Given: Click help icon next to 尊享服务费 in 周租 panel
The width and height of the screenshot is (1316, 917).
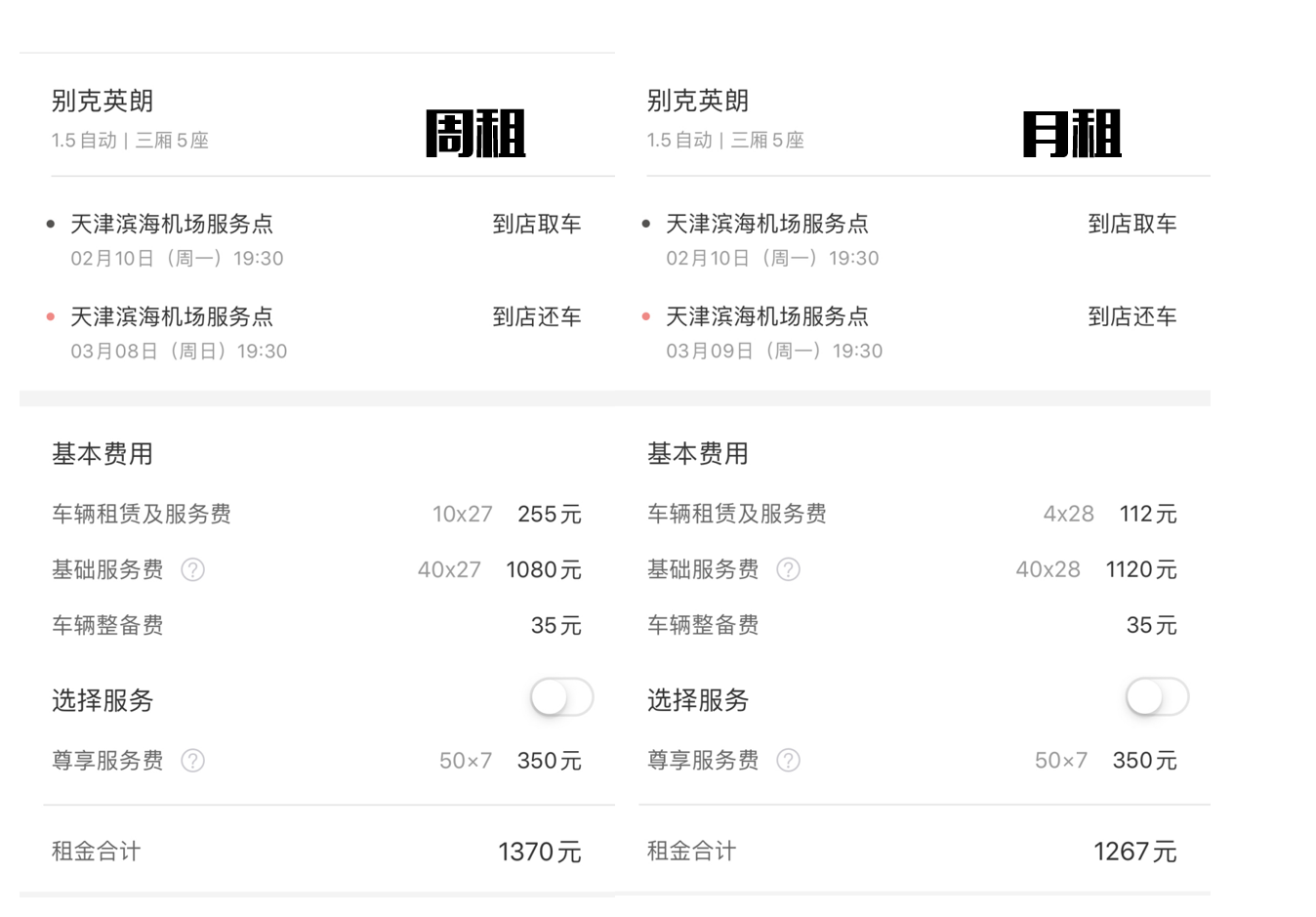Looking at the screenshot, I should click(193, 760).
